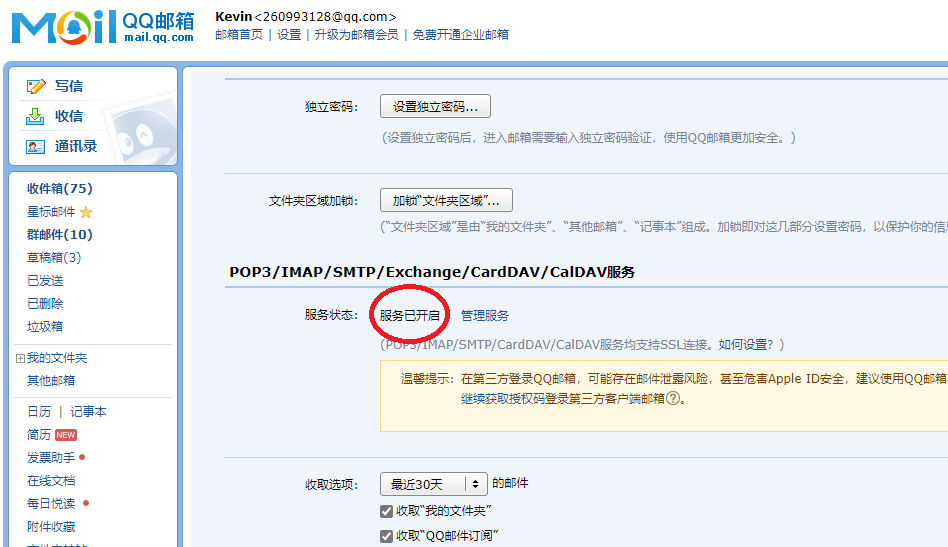Toggle the 收取"QQ邮件订阅" checkbox
This screenshot has height=547, width=948.
coord(387,536)
